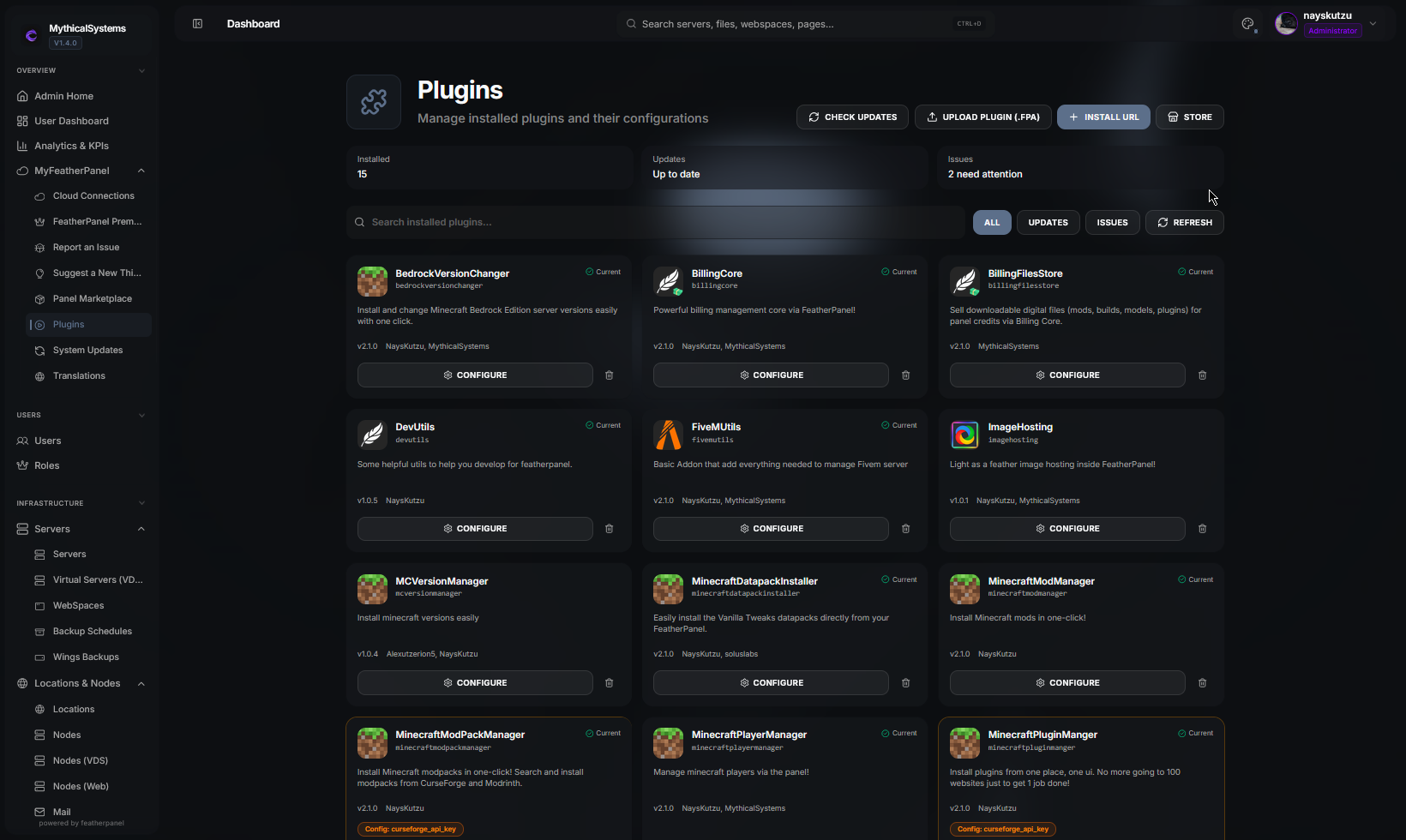Click the MCVersionManager block icon
The image size is (1406, 840).
[x=372, y=589]
